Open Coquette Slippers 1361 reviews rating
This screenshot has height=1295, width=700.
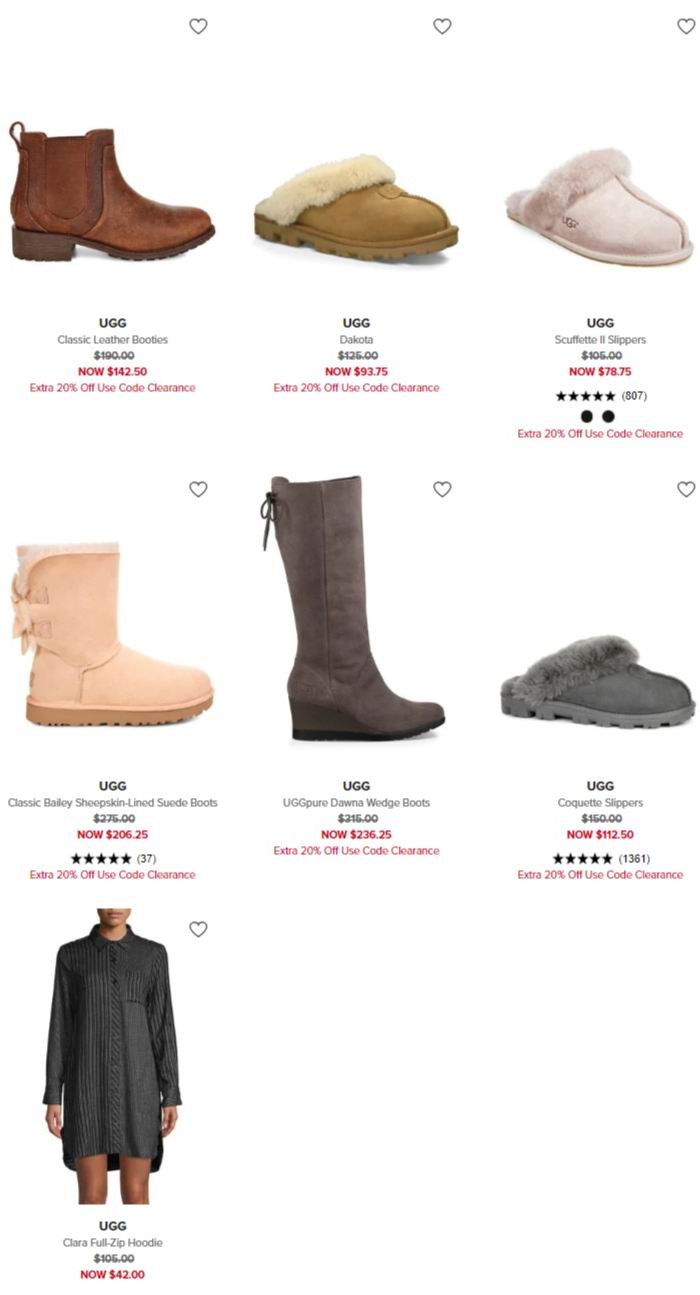[x=601, y=859]
